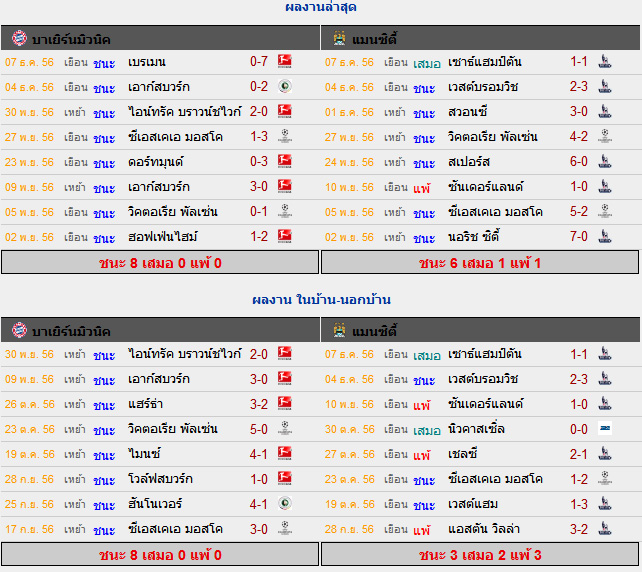Image resolution: width=642 pixels, height=572 pixels.
Task: Click the summary ชนะ 6 เสมอ 1 แพ้ 1
Action: (x=480, y=262)
